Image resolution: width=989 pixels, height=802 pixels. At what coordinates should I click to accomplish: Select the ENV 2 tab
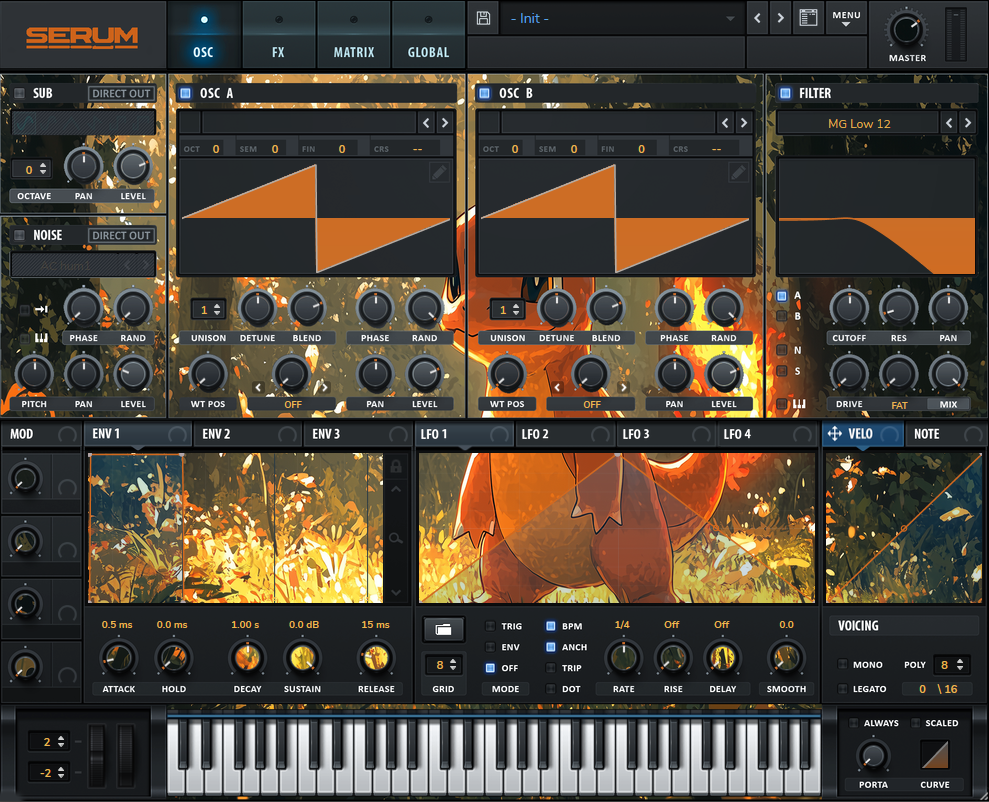246,434
